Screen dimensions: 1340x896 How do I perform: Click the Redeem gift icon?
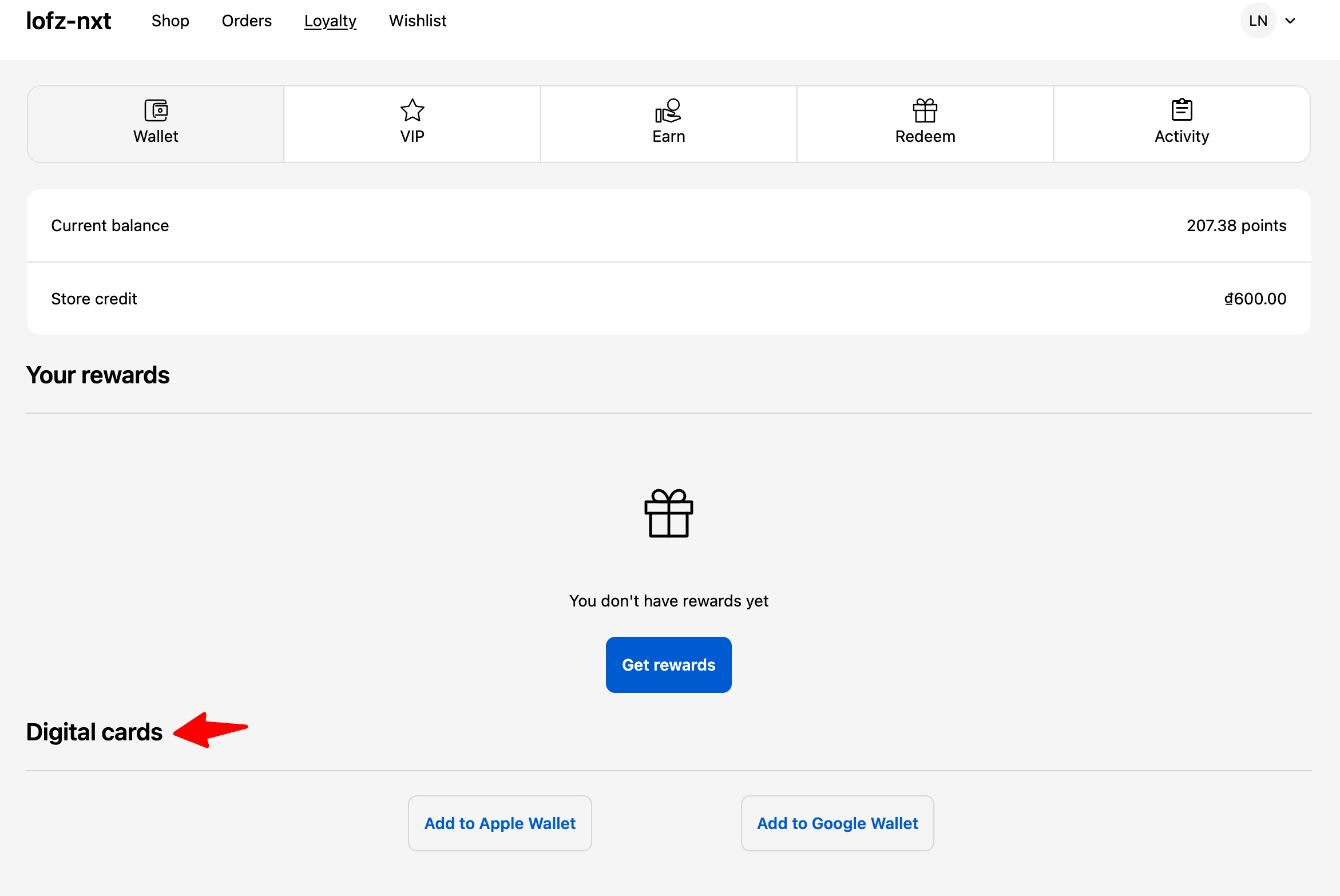point(925,110)
